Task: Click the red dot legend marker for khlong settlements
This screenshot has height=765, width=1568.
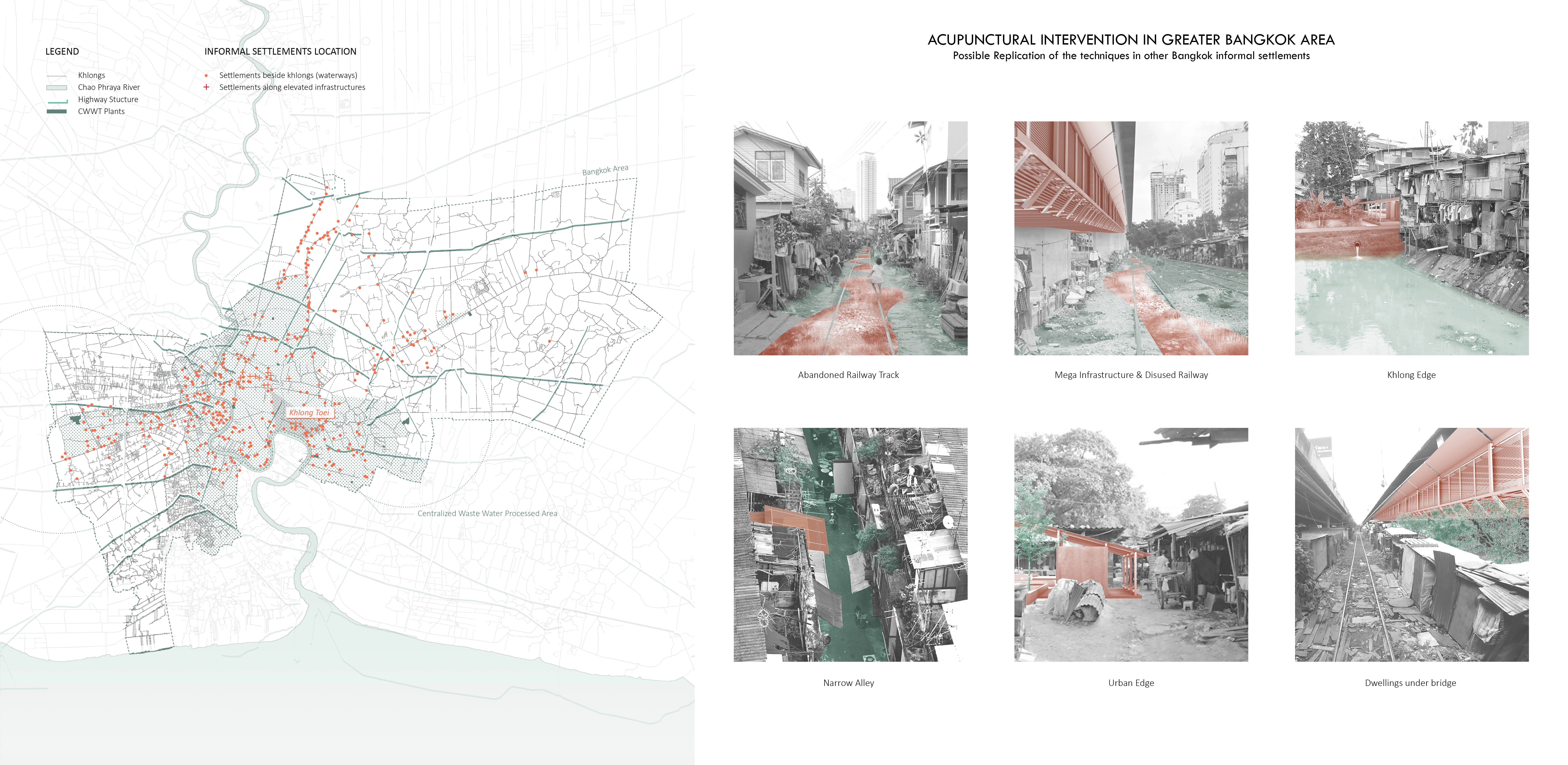Action: click(x=206, y=75)
